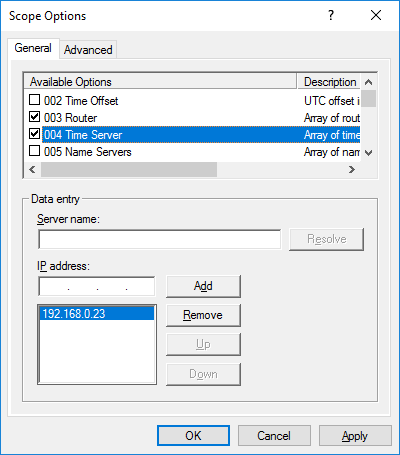
Task: Focus the Server name input field
Action: pos(160,239)
